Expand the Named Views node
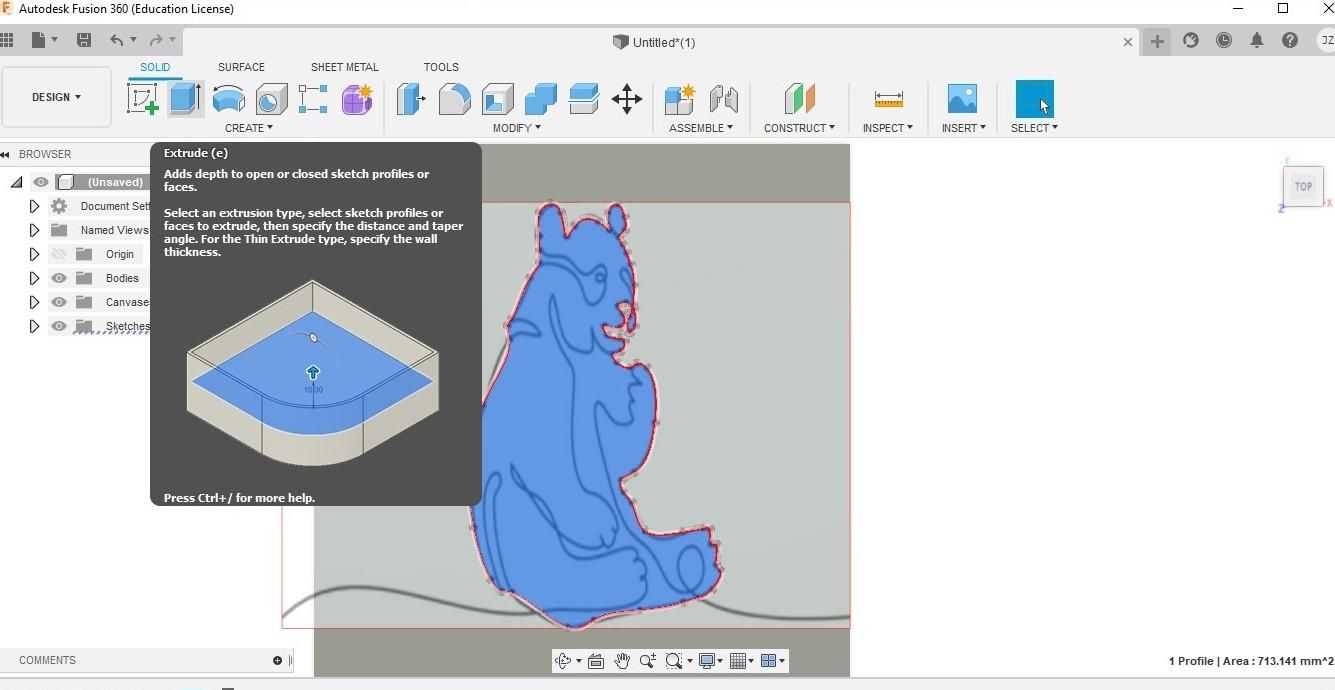The height and width of the screenshot is (690, 1335). (x=34, y=230)
